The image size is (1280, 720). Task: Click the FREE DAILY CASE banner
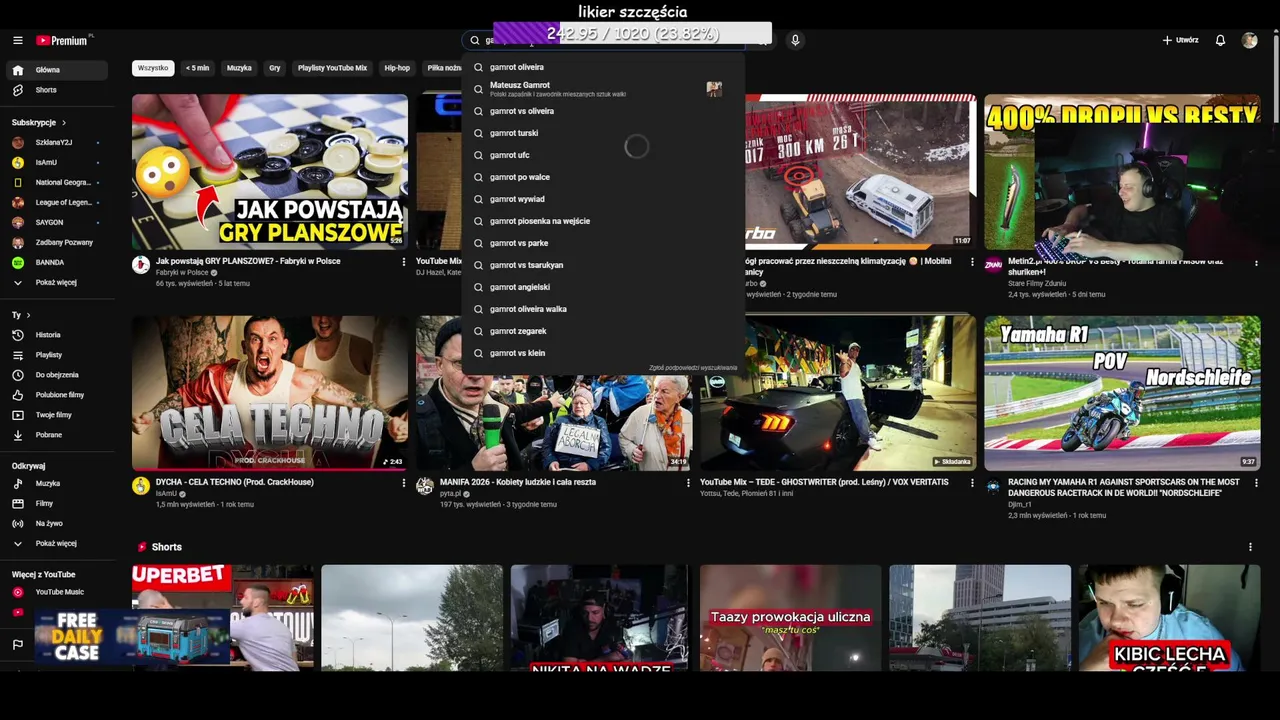click(x=132, y=637)
